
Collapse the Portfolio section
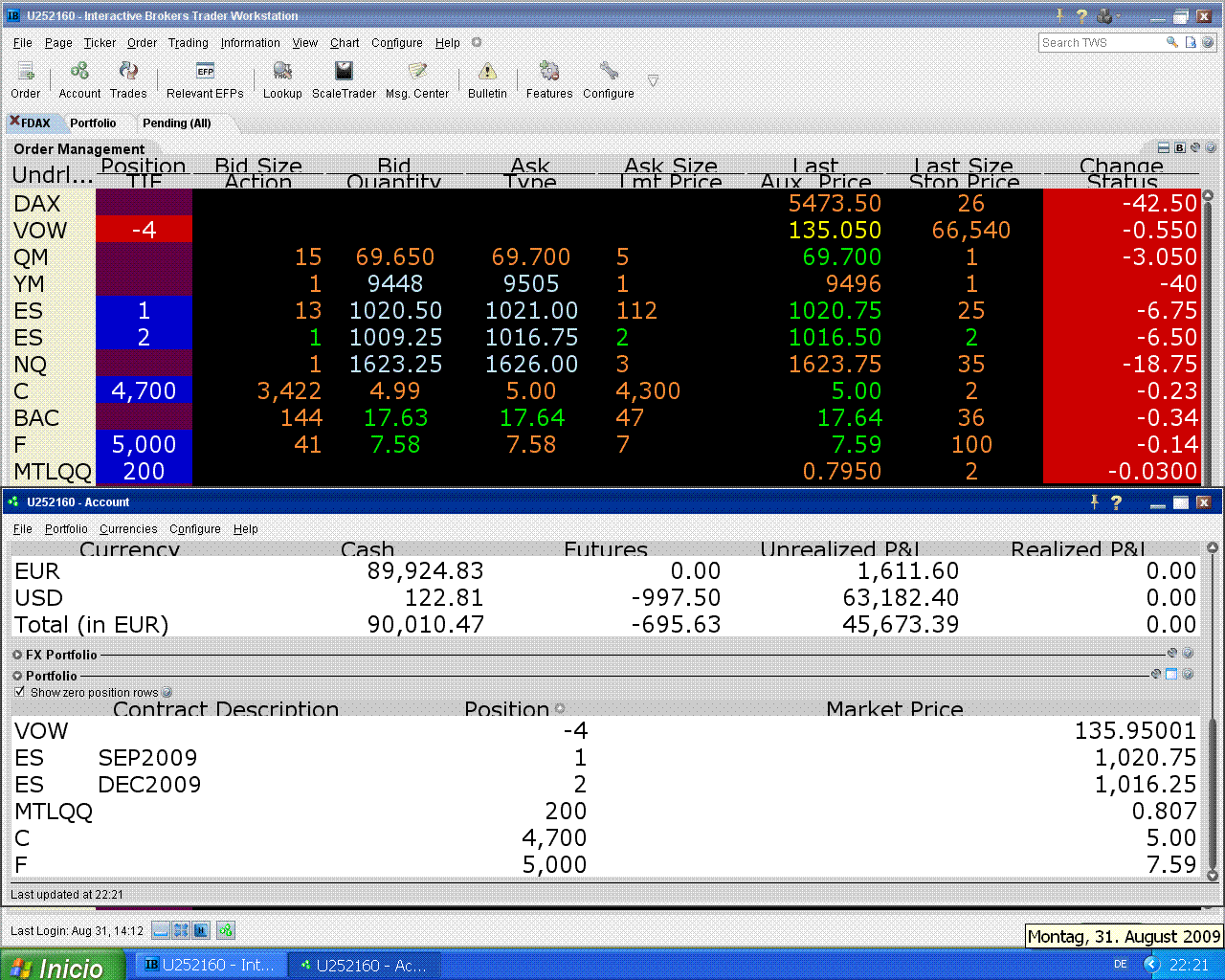[17, 677]
